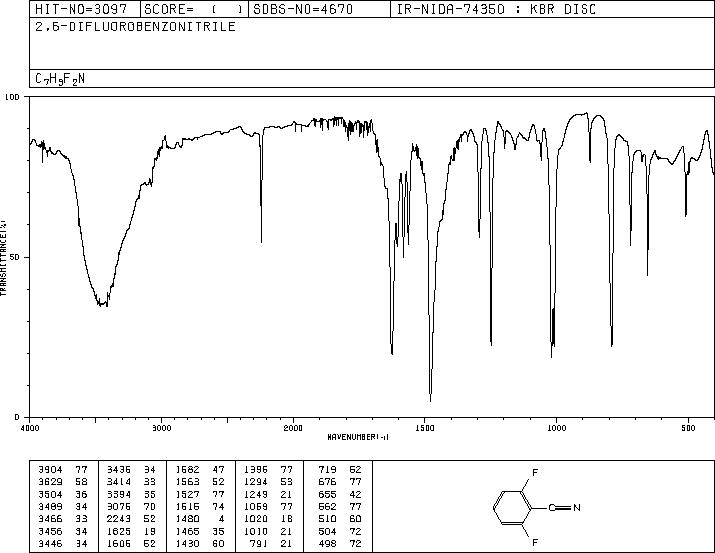Click the WAVENUMBER axis title
The height and width of the screenshot is (553, 715).
coord(358,437)
